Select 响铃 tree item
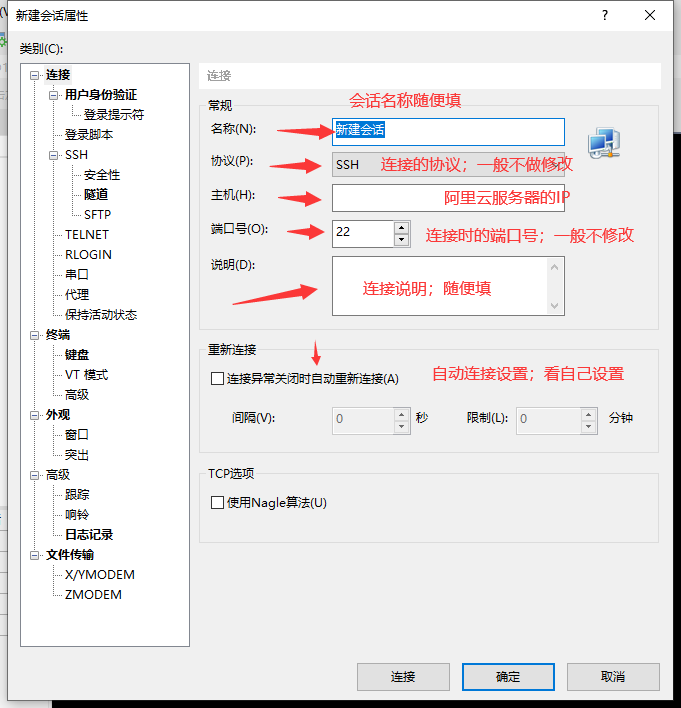The image size is (681, 708). [77, 515]
